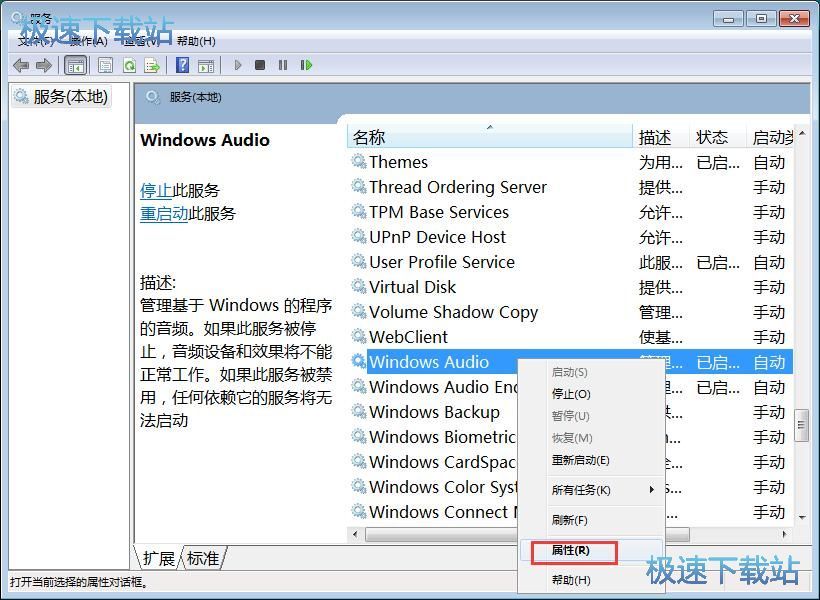Open the 帮助(H) menu in the menu bar
The width and height of the screenshot is (820, 600).
click(x=196, y=41)
